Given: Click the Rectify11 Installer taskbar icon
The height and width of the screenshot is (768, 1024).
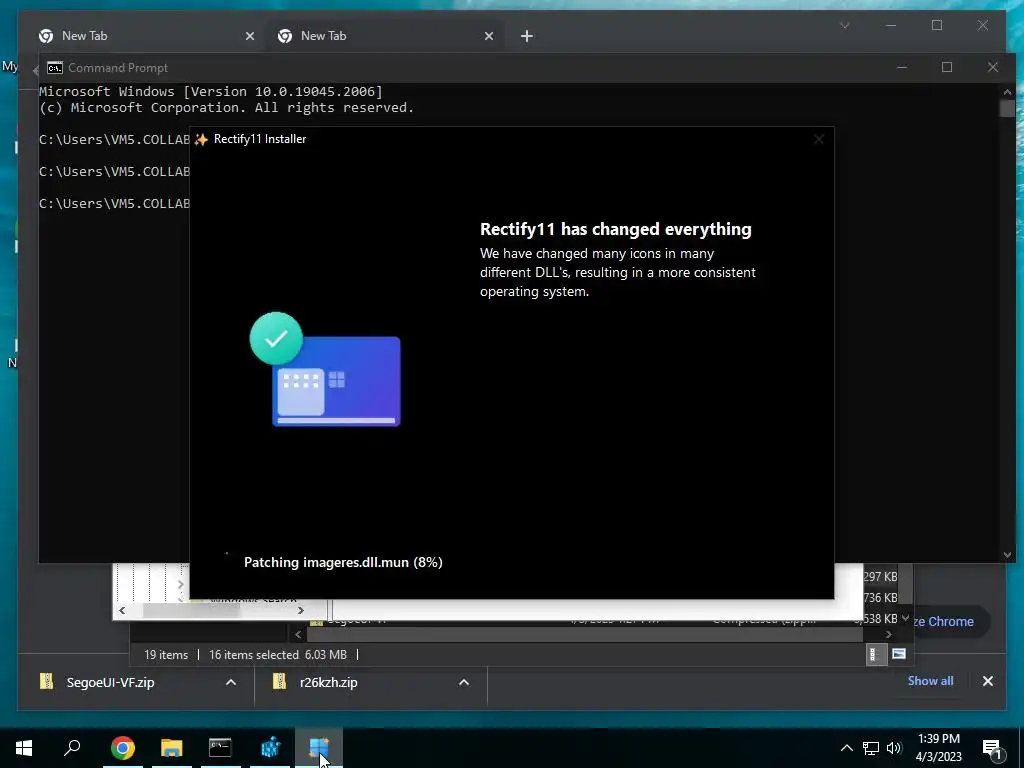Looking at the screenshot, I should [319, 748].
